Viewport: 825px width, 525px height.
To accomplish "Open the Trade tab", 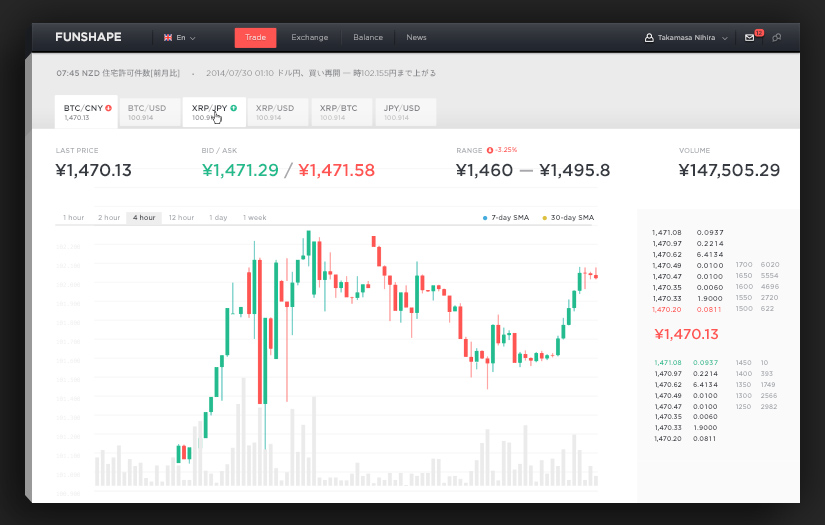I will pyautogui.click(x=255, y=37).
